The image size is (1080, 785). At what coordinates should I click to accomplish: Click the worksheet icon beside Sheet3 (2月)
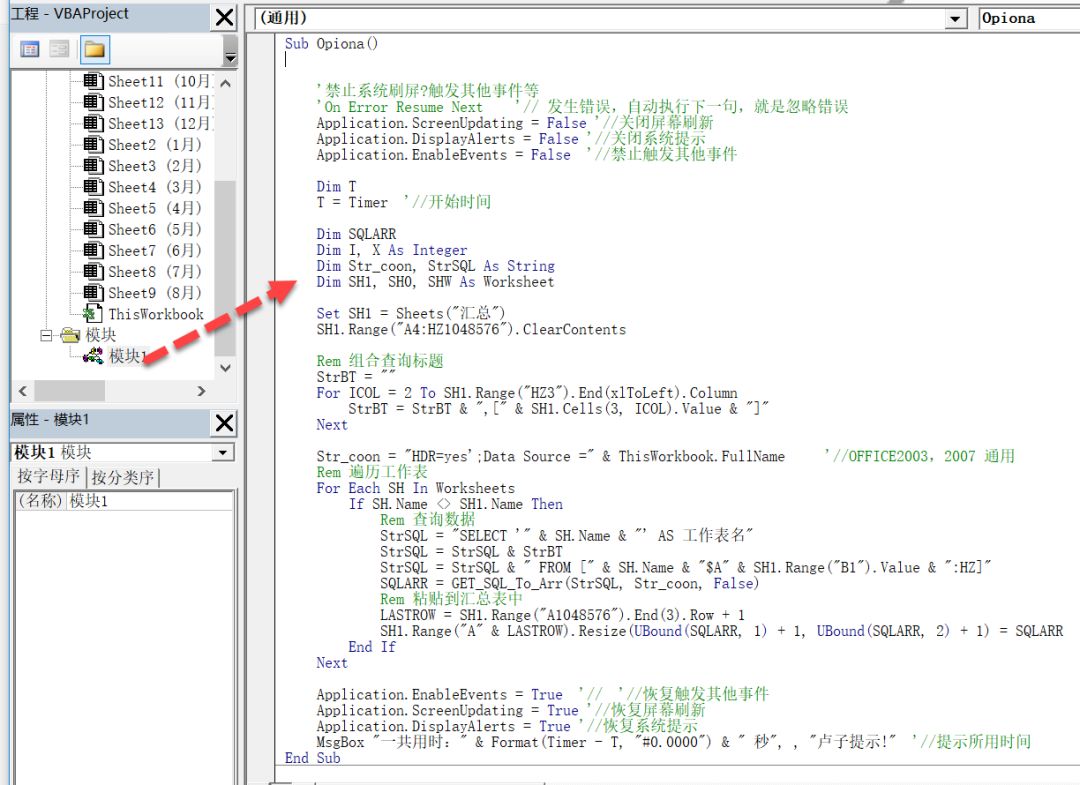click(x=93, y=166)
